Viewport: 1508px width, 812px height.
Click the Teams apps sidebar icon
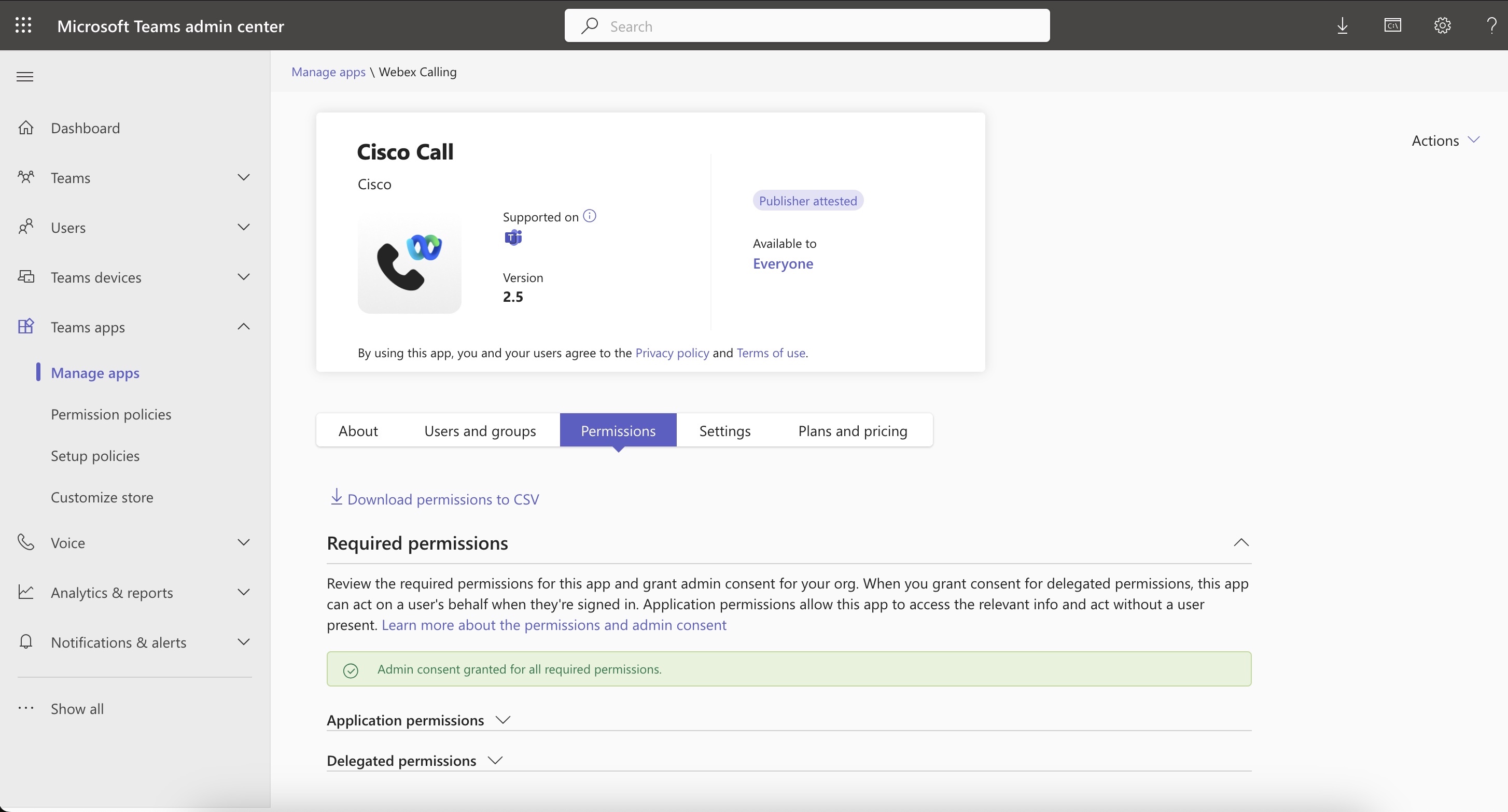(x=27, y=327)
